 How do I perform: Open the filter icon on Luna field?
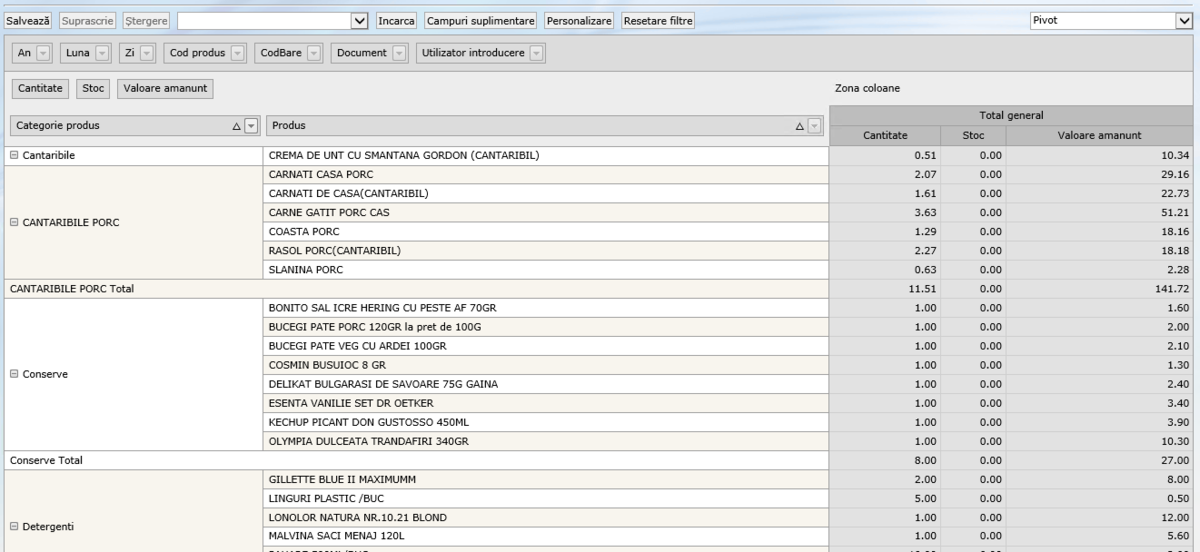(x=100, y=53)
